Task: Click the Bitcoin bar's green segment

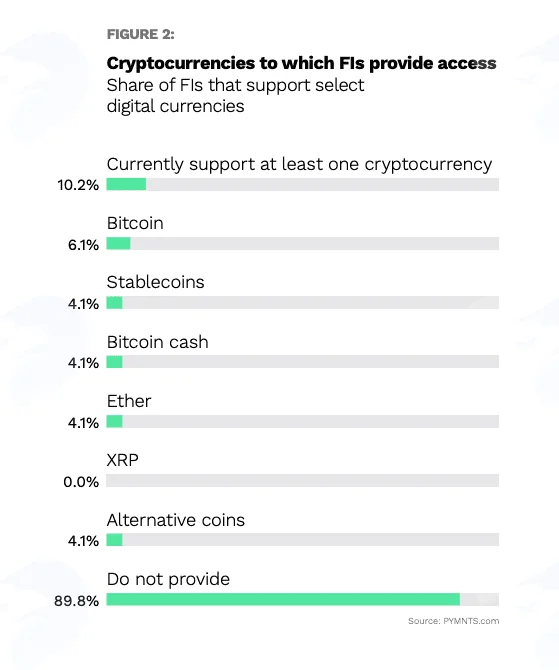Action: 118,244
